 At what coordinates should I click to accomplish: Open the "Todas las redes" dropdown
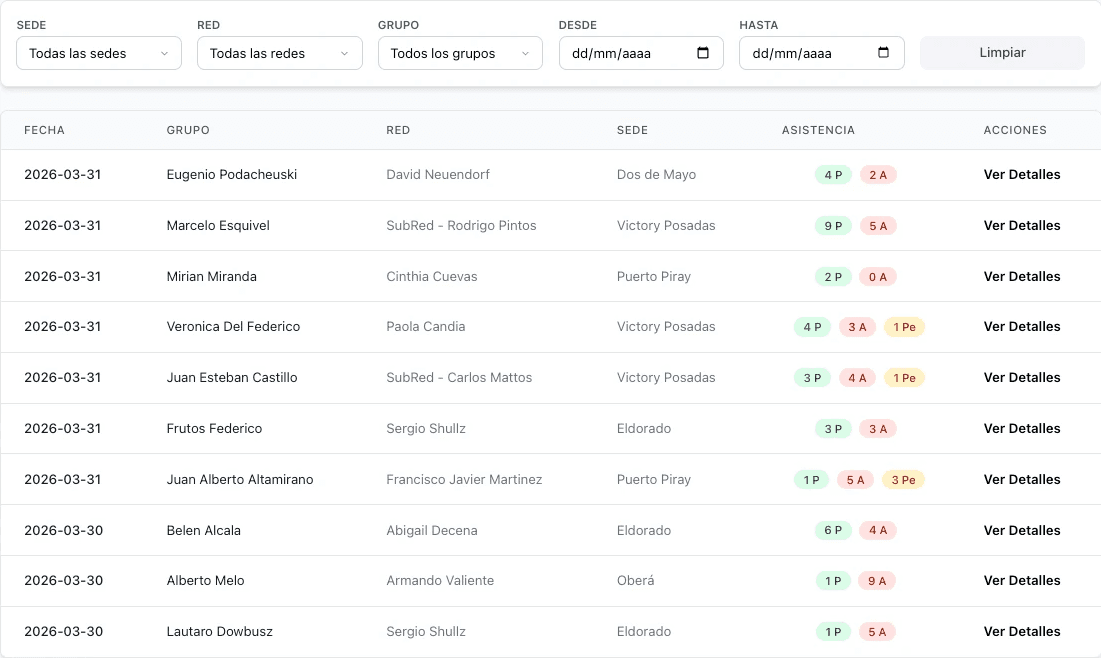tap(279, 52)
